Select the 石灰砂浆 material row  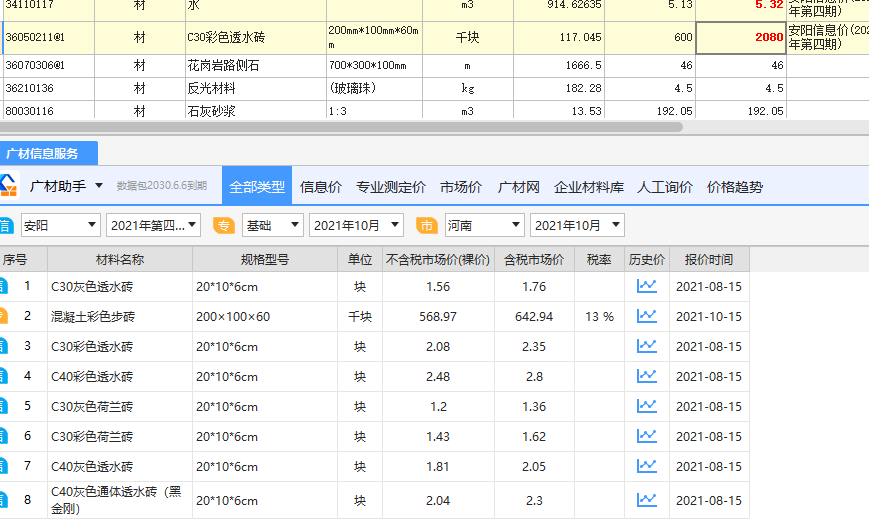211,111
